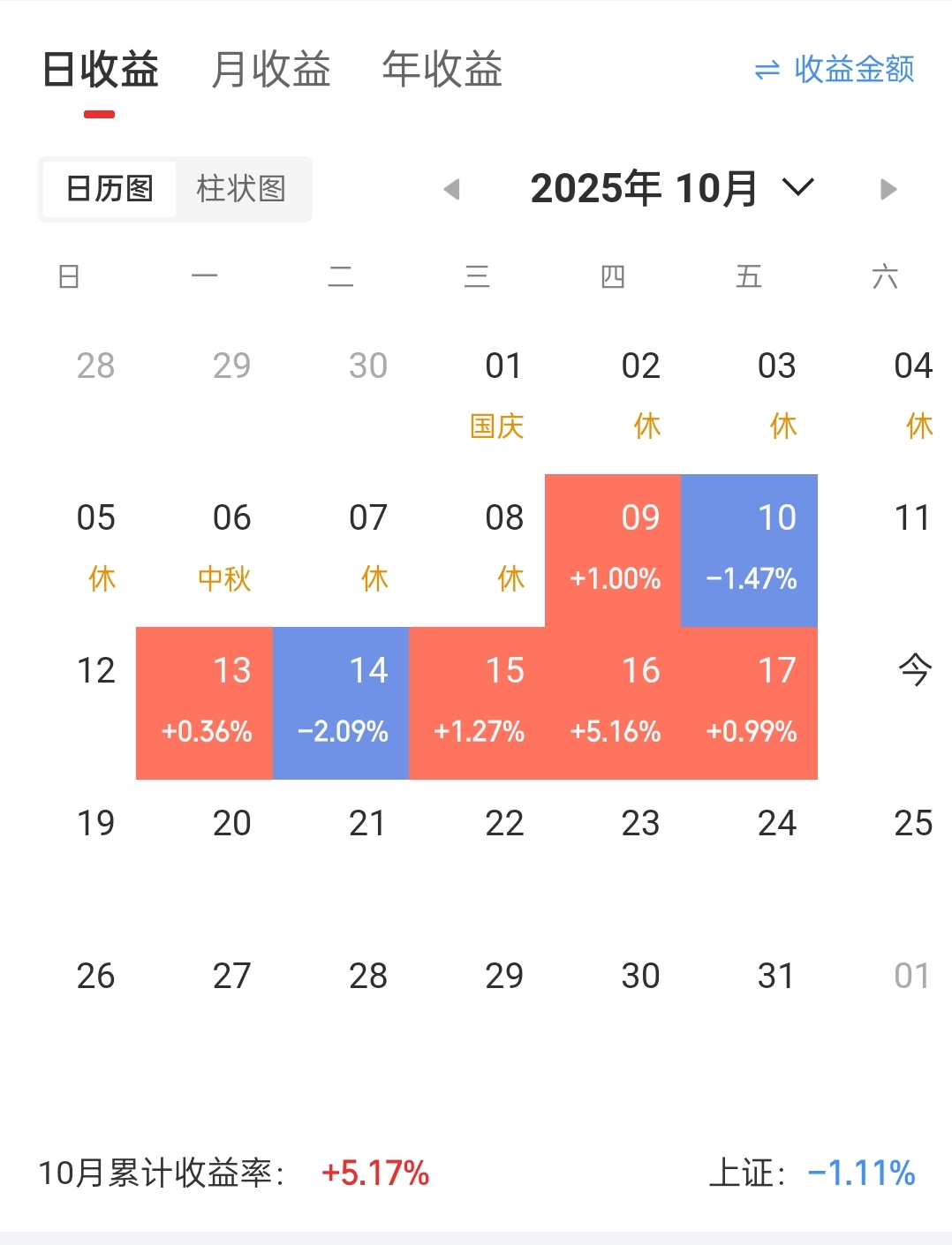
Task: Open the 年收益 tab
Action: coord(442,70)
